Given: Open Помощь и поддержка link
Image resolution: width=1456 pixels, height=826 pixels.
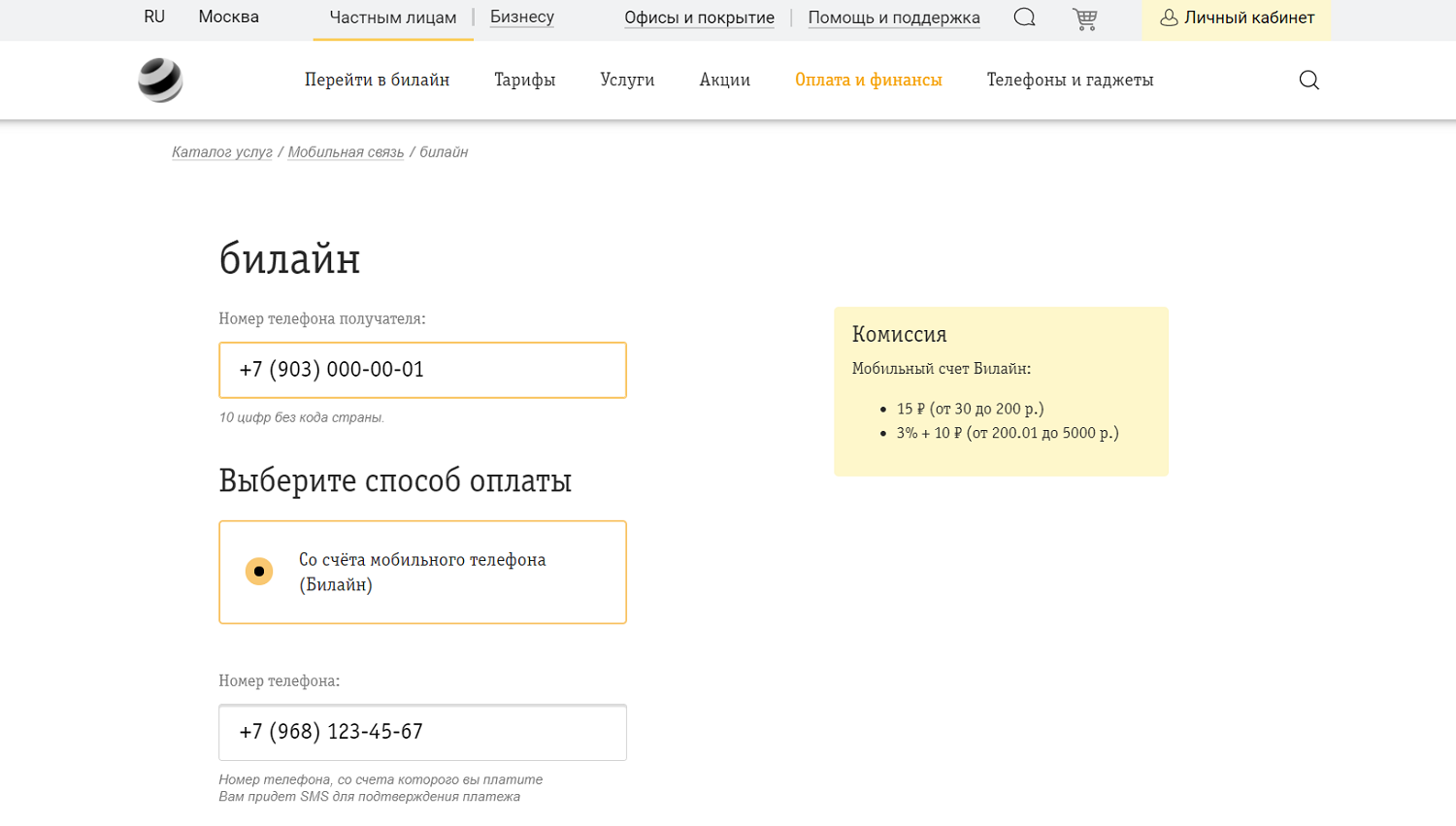Looking at the screenshot, I should point(893,17).
